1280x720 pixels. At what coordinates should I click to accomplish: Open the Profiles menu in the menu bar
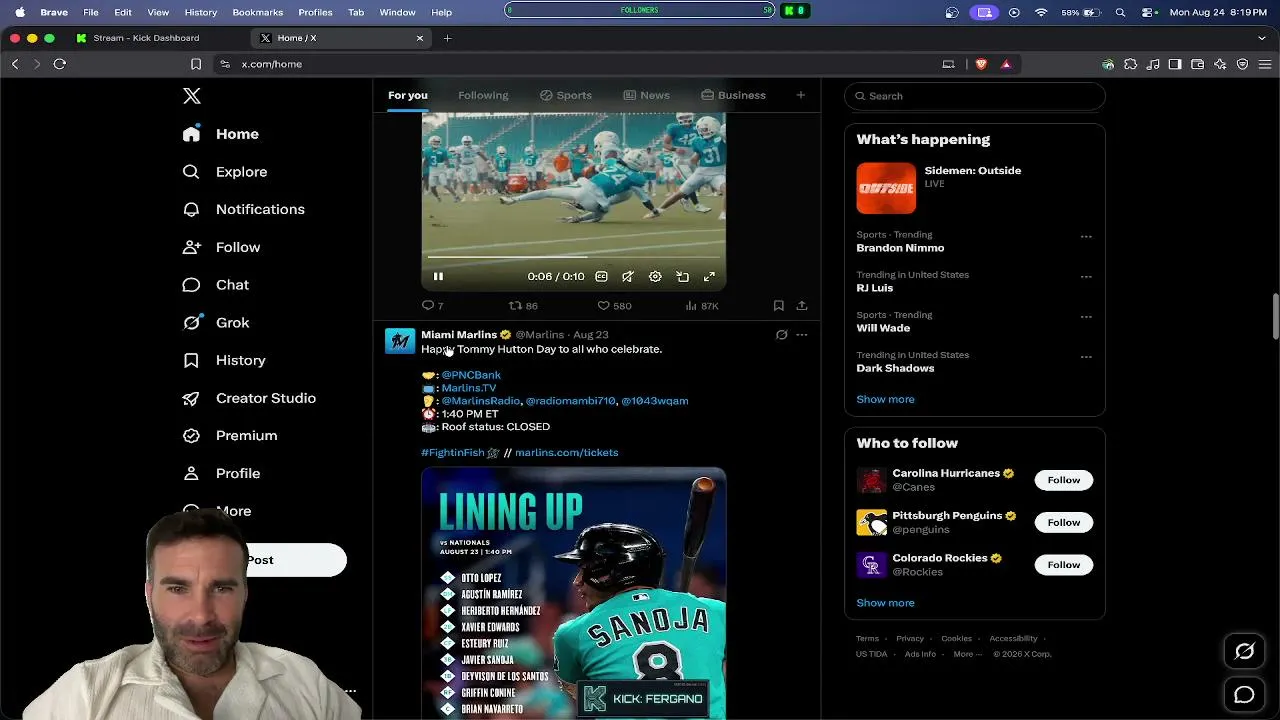[315, 12]
